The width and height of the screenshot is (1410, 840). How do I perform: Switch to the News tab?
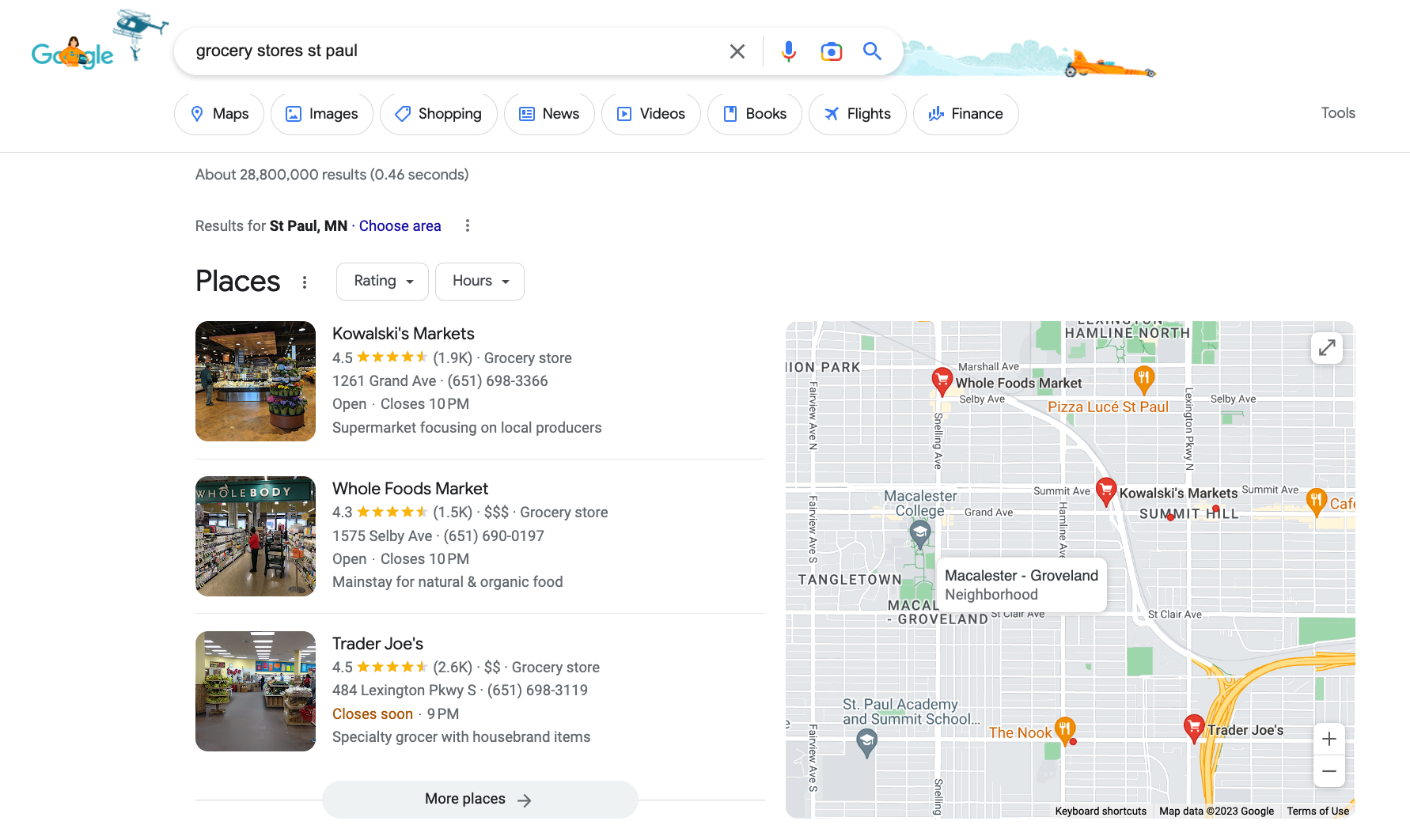[x=549, y=114]
